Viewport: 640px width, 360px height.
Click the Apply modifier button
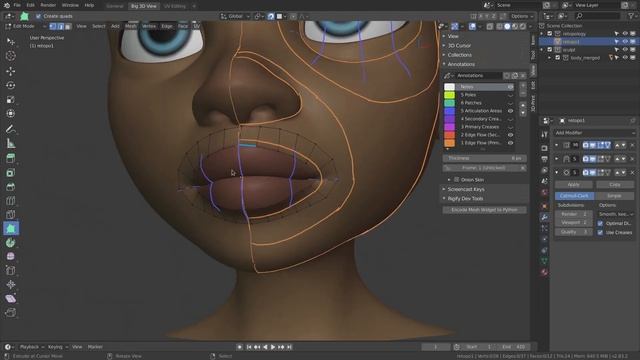tap(573, 185)
